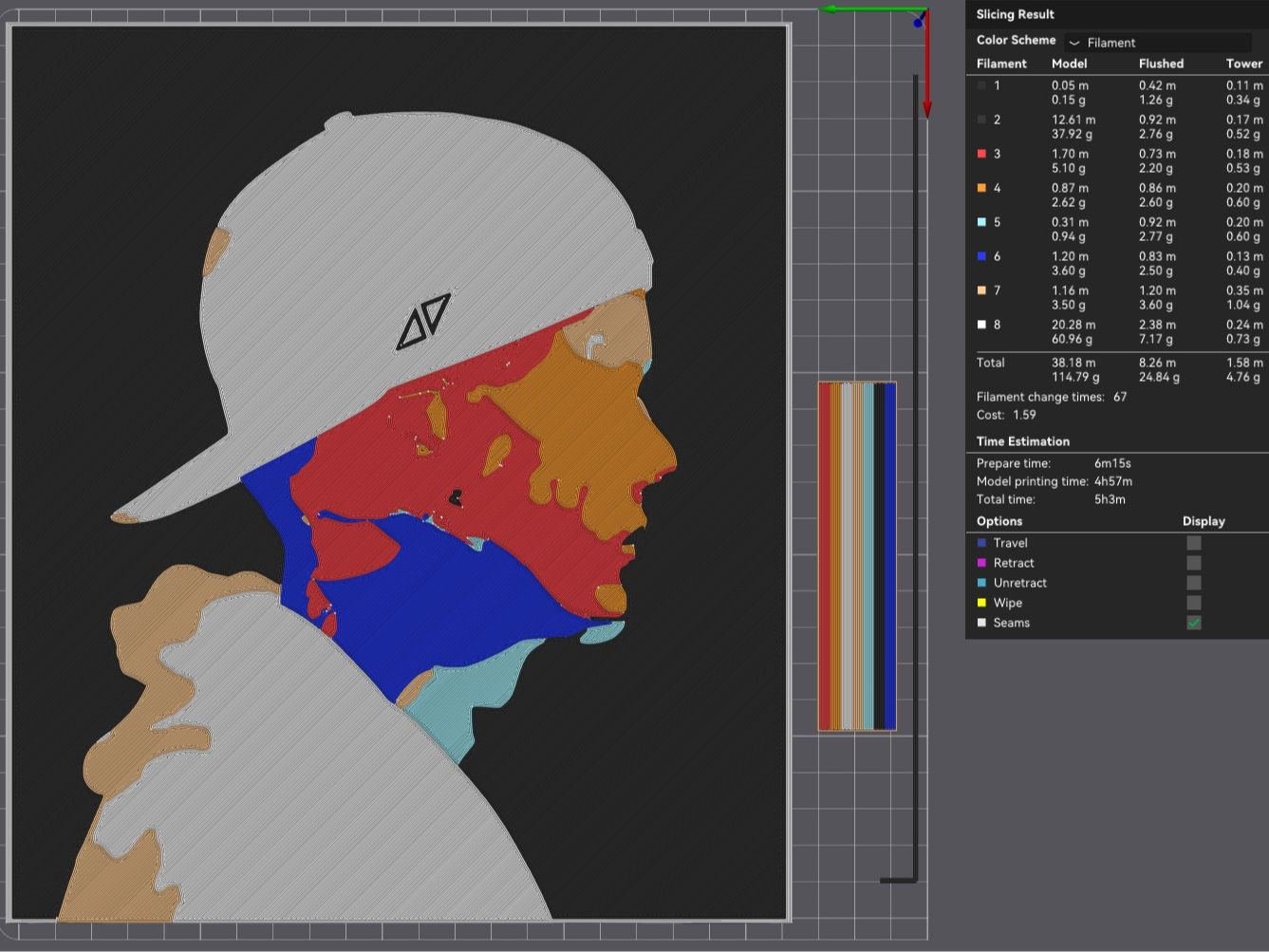Click the 1.58 m total tower value

1244,363
